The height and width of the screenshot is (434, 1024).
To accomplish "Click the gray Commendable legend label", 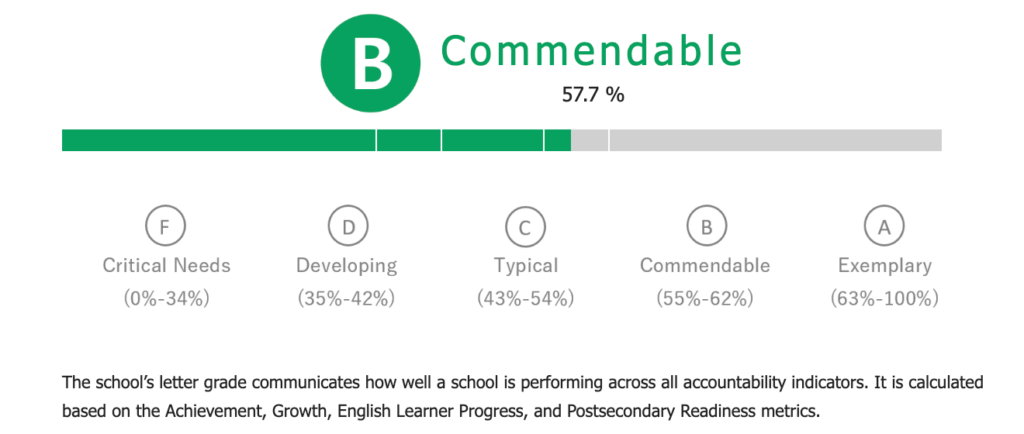I will coord(705,266).
